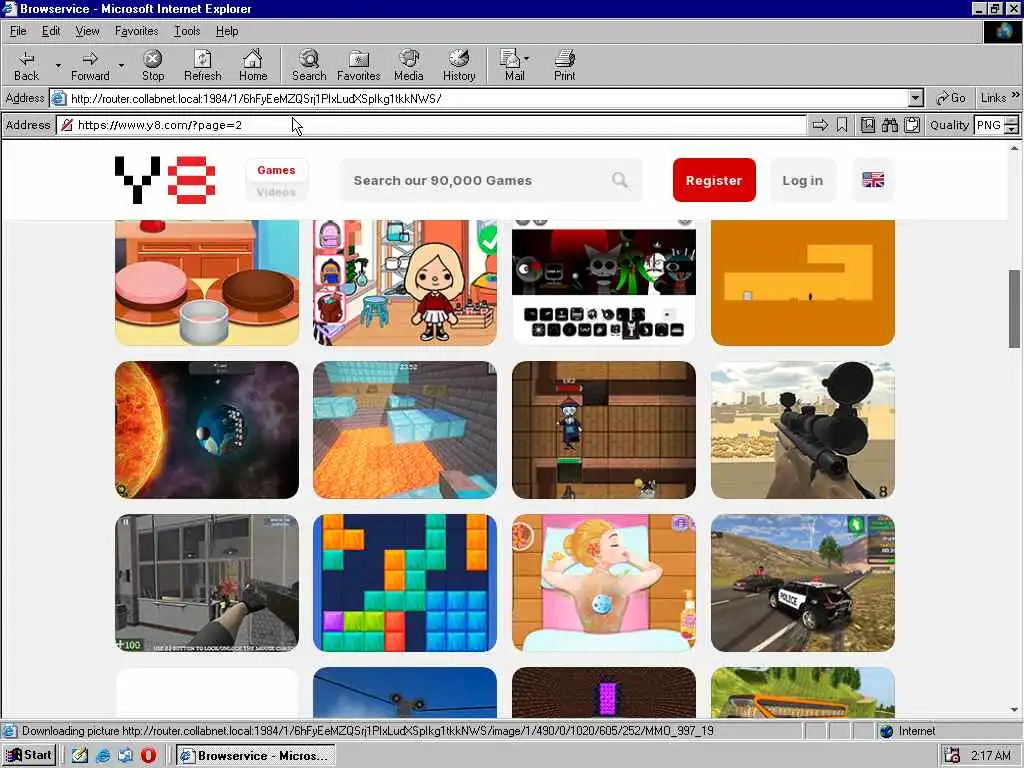Click the Log in button
The height and width of the screenshot is (768, 1024).
(x=803, y=180)
